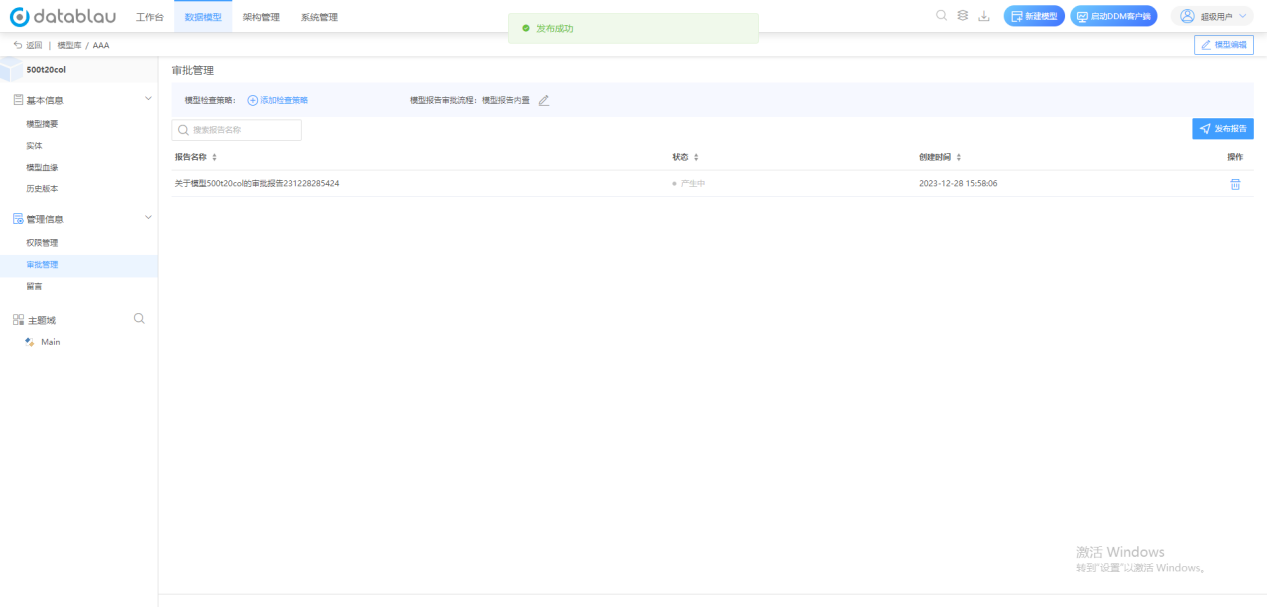The image size is (1267, 607).
Task: Select the 数据模型 tab
Action: point(203,16)
